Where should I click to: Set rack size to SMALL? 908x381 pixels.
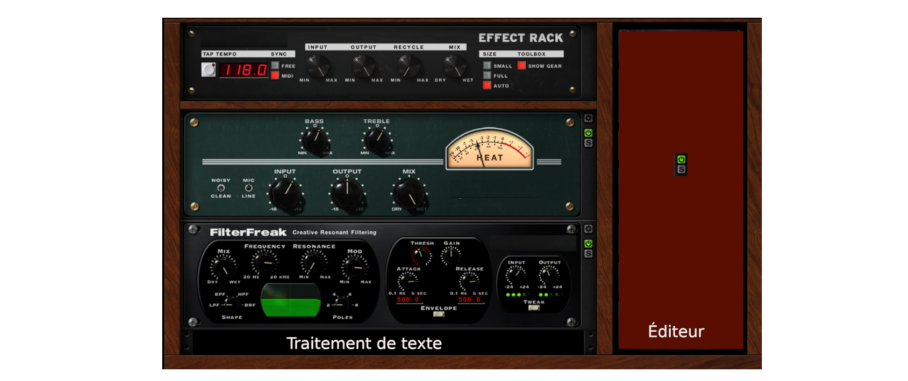(487, 65)
